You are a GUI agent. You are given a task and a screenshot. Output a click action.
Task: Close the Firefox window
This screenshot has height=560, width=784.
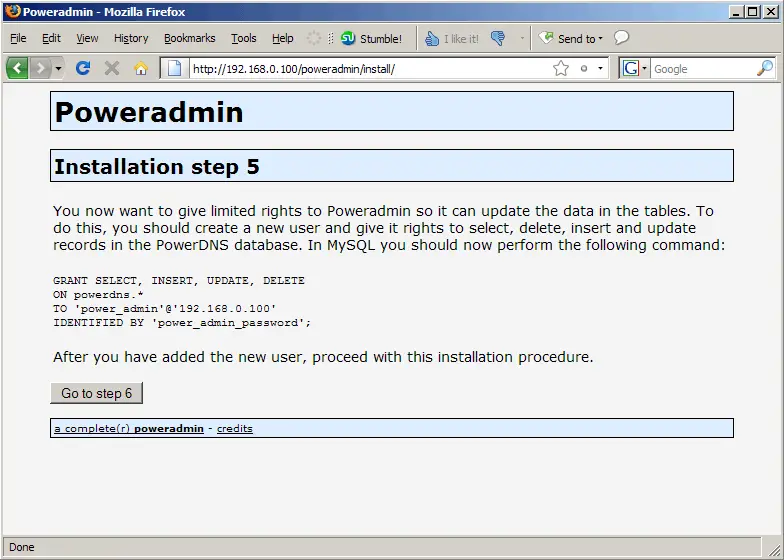tap(771, 12)
